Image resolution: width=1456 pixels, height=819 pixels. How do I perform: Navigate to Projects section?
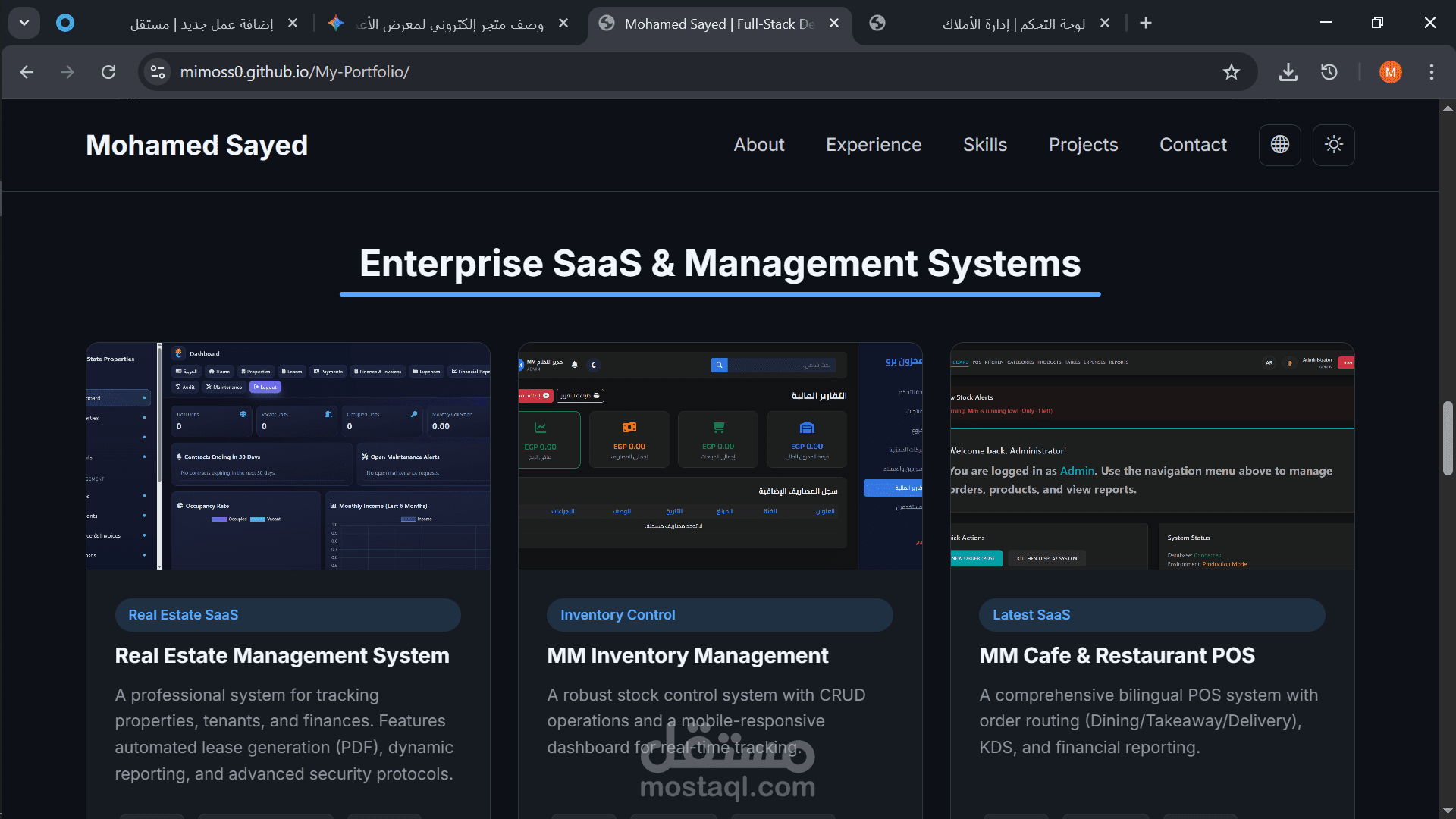(x=1083, y=145)
